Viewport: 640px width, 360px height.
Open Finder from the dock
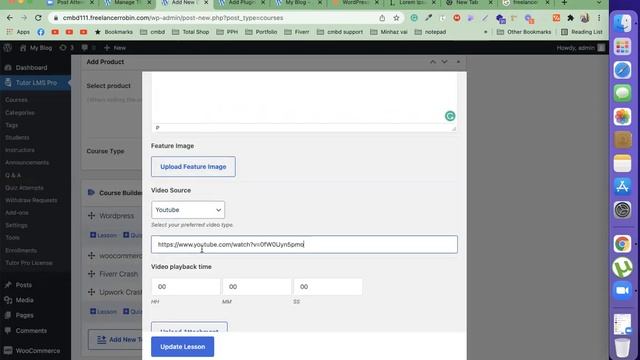click(622, 24)
